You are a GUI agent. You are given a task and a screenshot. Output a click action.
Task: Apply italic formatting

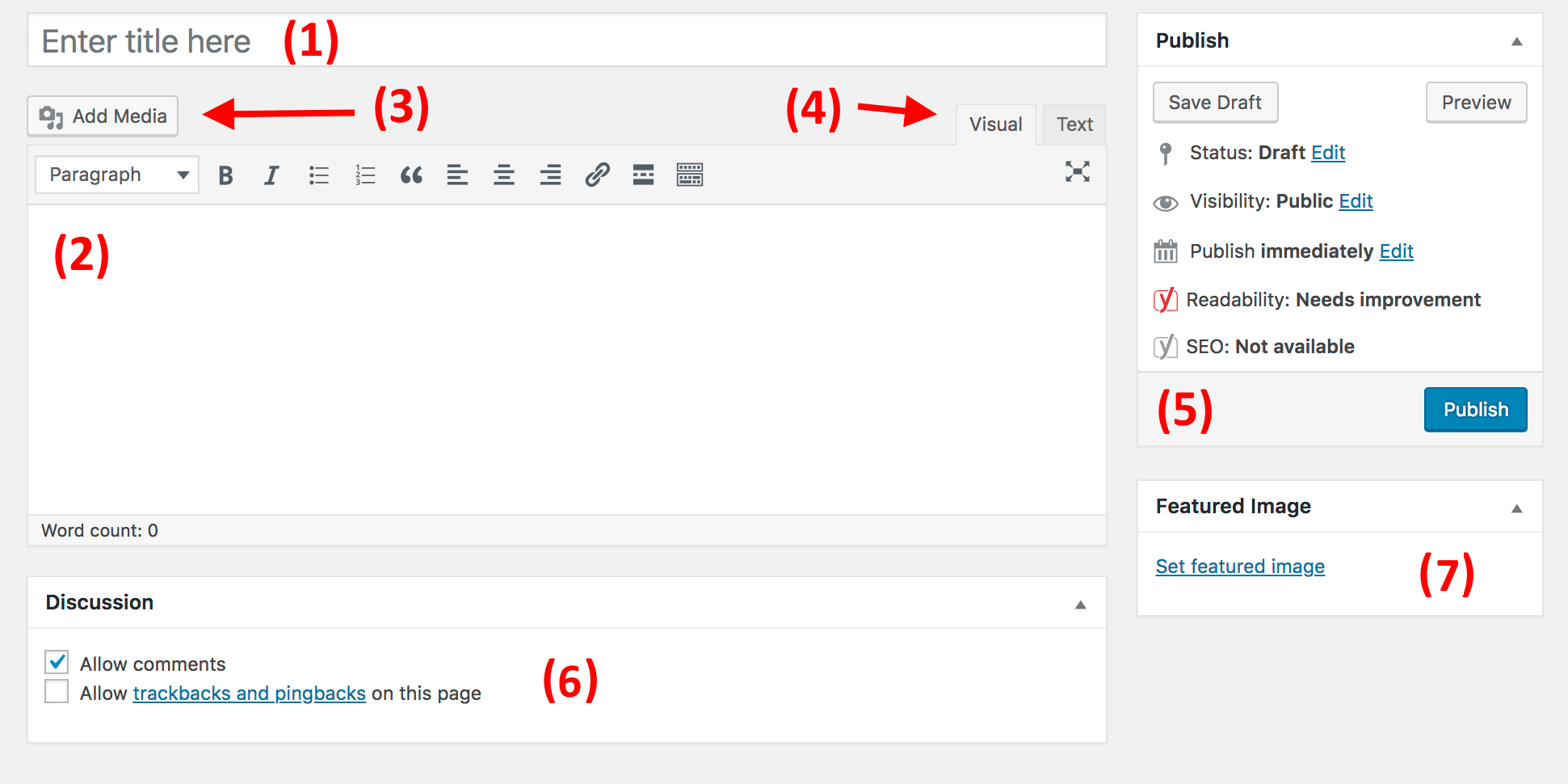[271, 174]
